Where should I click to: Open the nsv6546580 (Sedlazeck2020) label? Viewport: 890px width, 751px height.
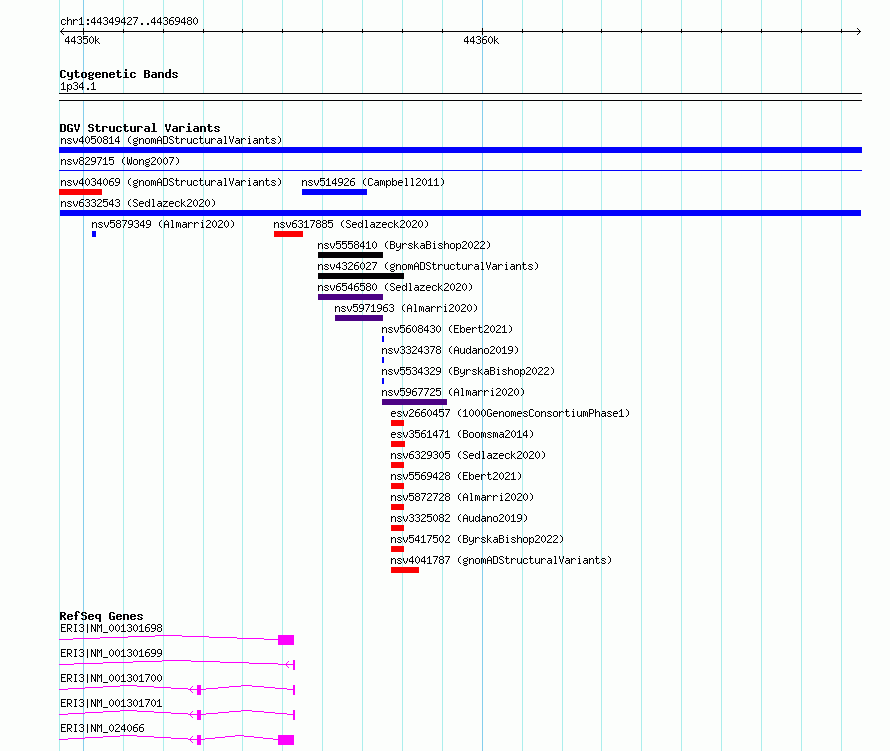pyautogui.click(x=395, y=287)
